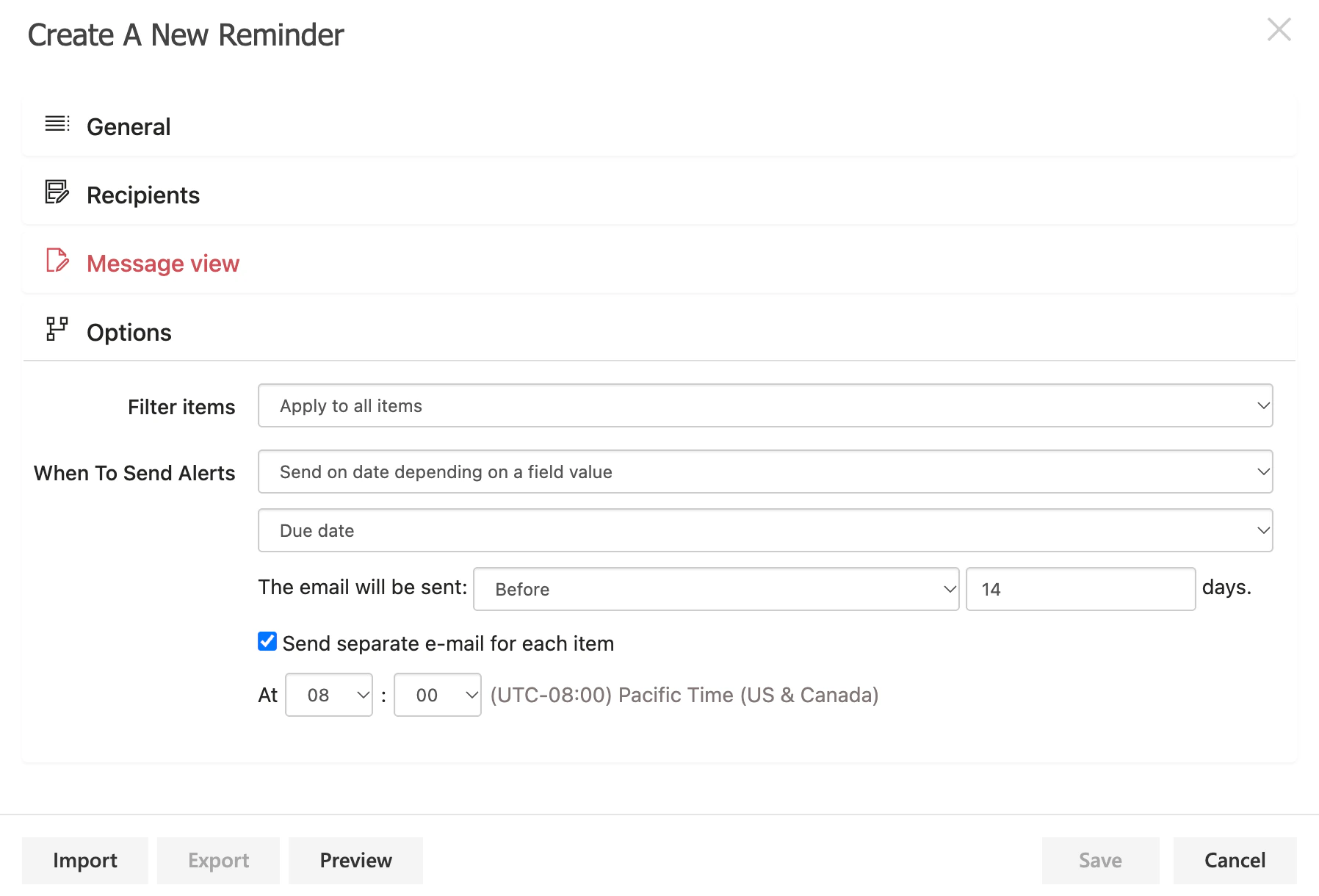Click the Preview button
The width and height of the screenshot is (1319, 896).
(355, 860)
